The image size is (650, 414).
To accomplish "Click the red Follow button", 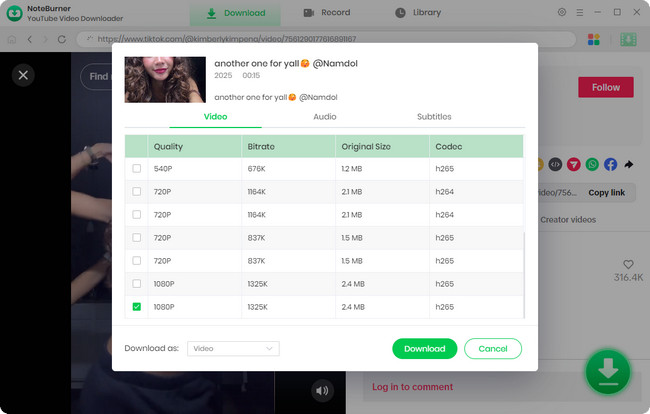I will [x=606, y=87].
